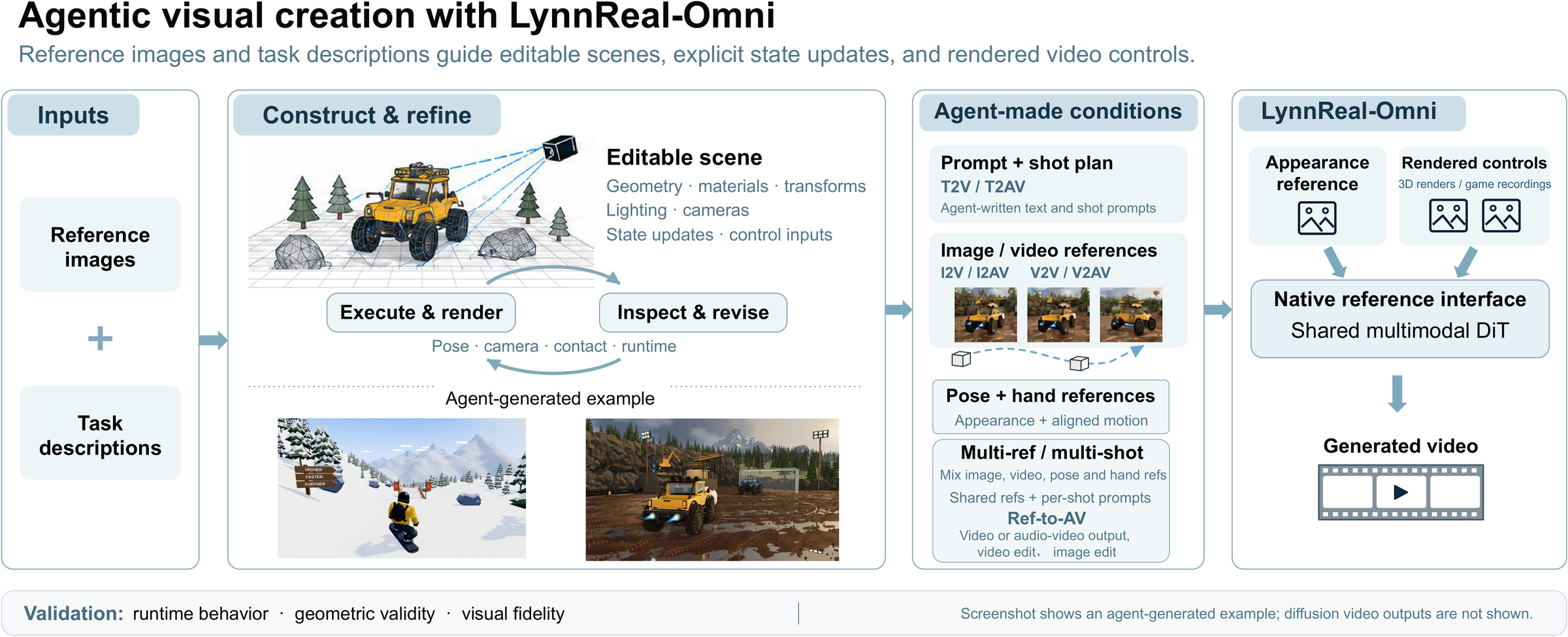Image resolution: width=1568 pixels, height=637 pixels.
Task: Click 'Agent-written text and shot prompts' text
Action: [1048, 208]
